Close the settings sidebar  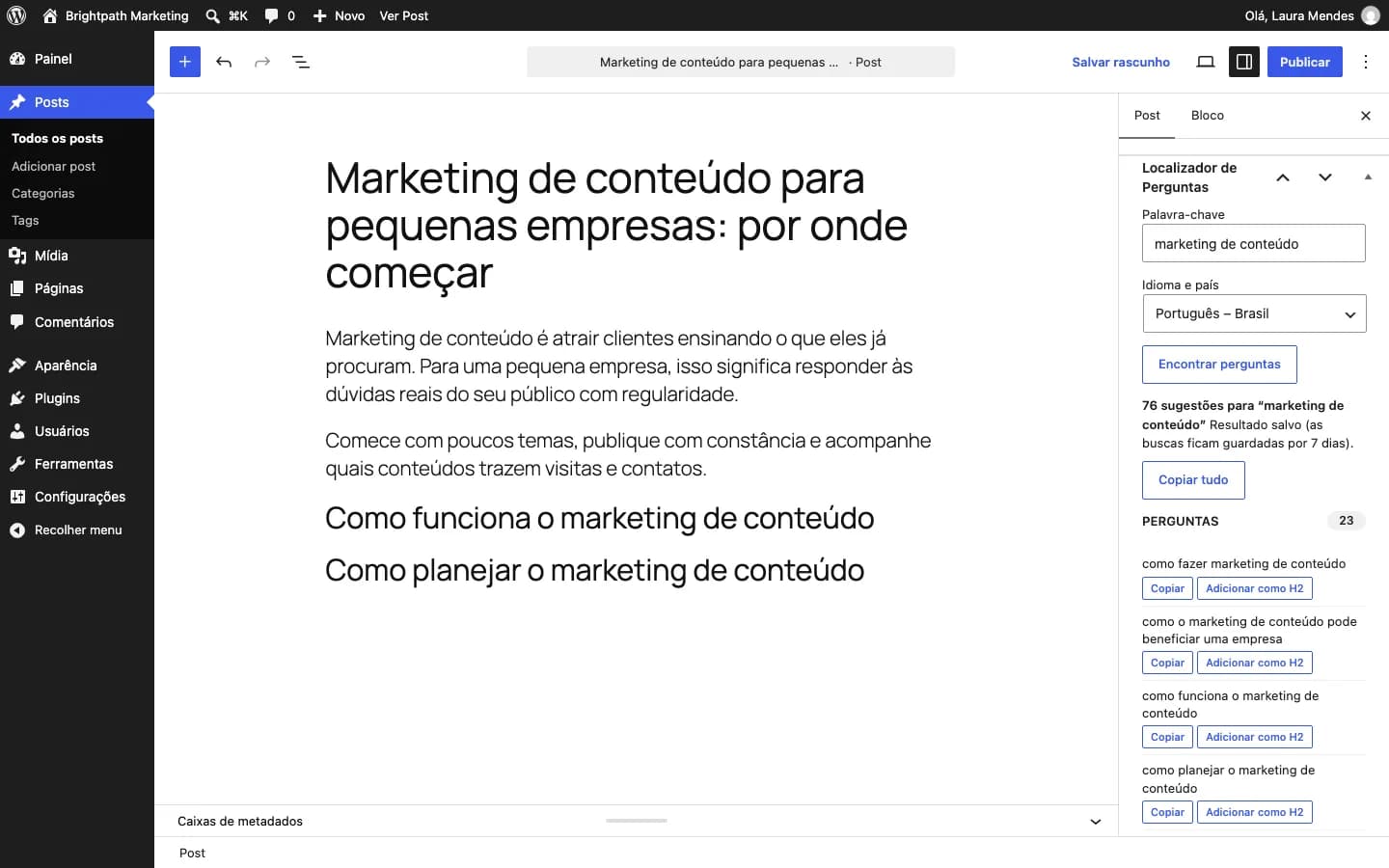[1366, 116]
